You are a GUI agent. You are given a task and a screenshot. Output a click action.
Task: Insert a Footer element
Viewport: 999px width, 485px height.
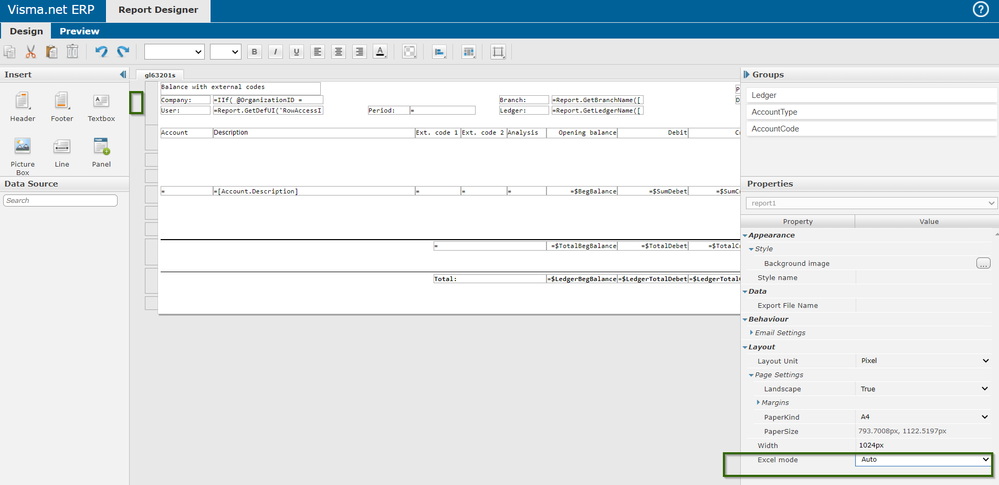tap(62, 106)
